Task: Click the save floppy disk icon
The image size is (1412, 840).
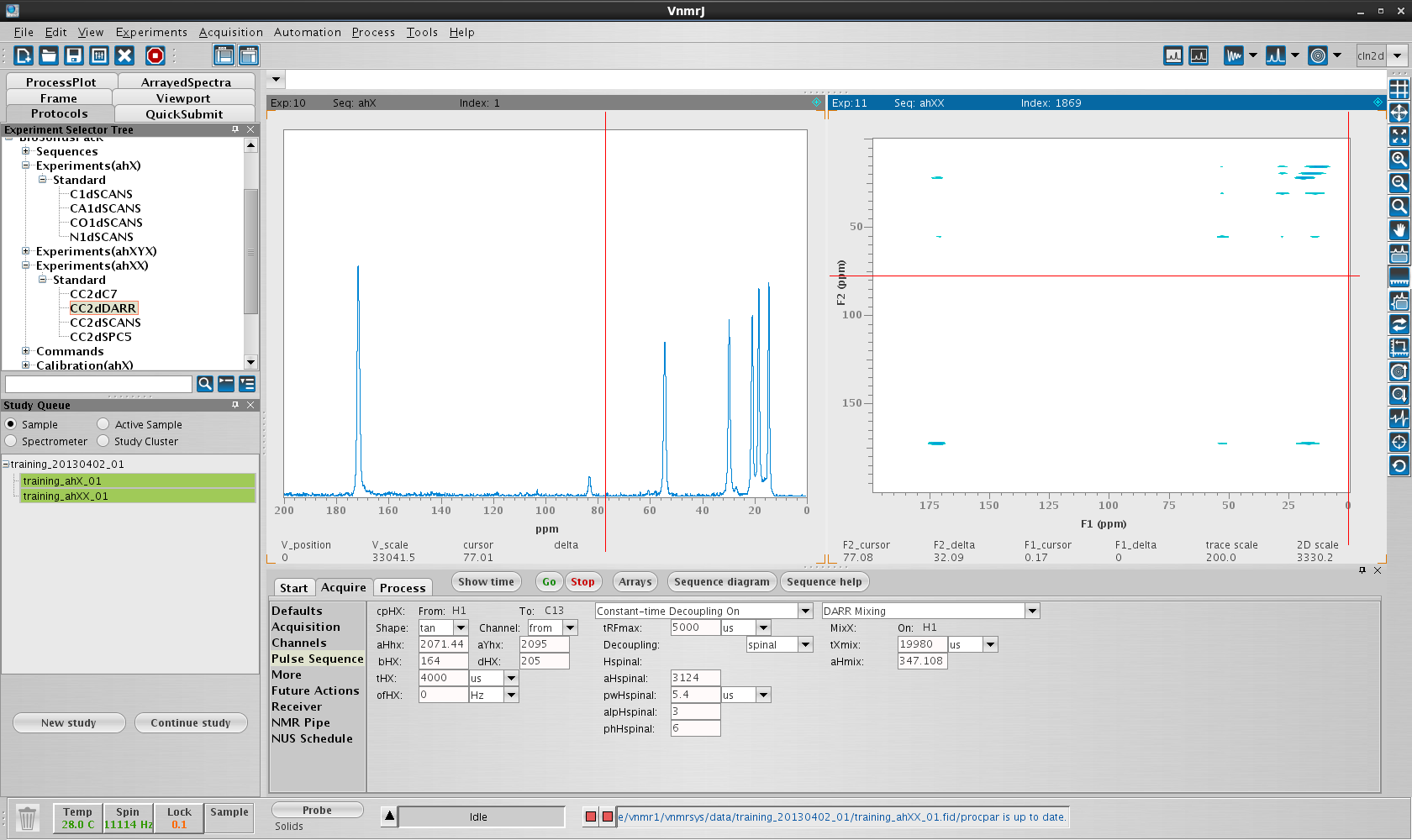Action: tap(74, 55)
